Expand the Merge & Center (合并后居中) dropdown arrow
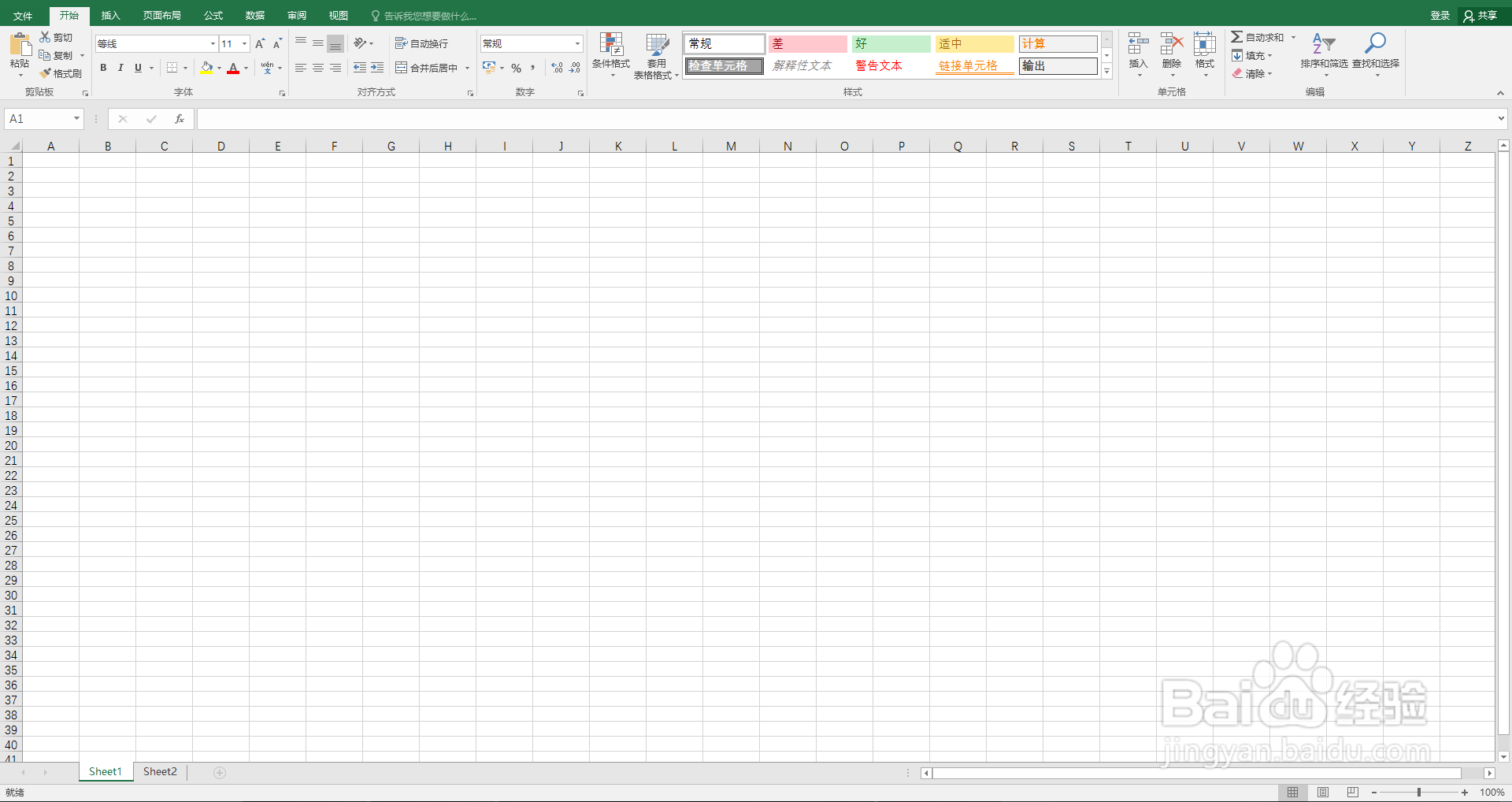Image resolution: width=1512 pixels, height=802 pixels. click(x=467, y=68)
